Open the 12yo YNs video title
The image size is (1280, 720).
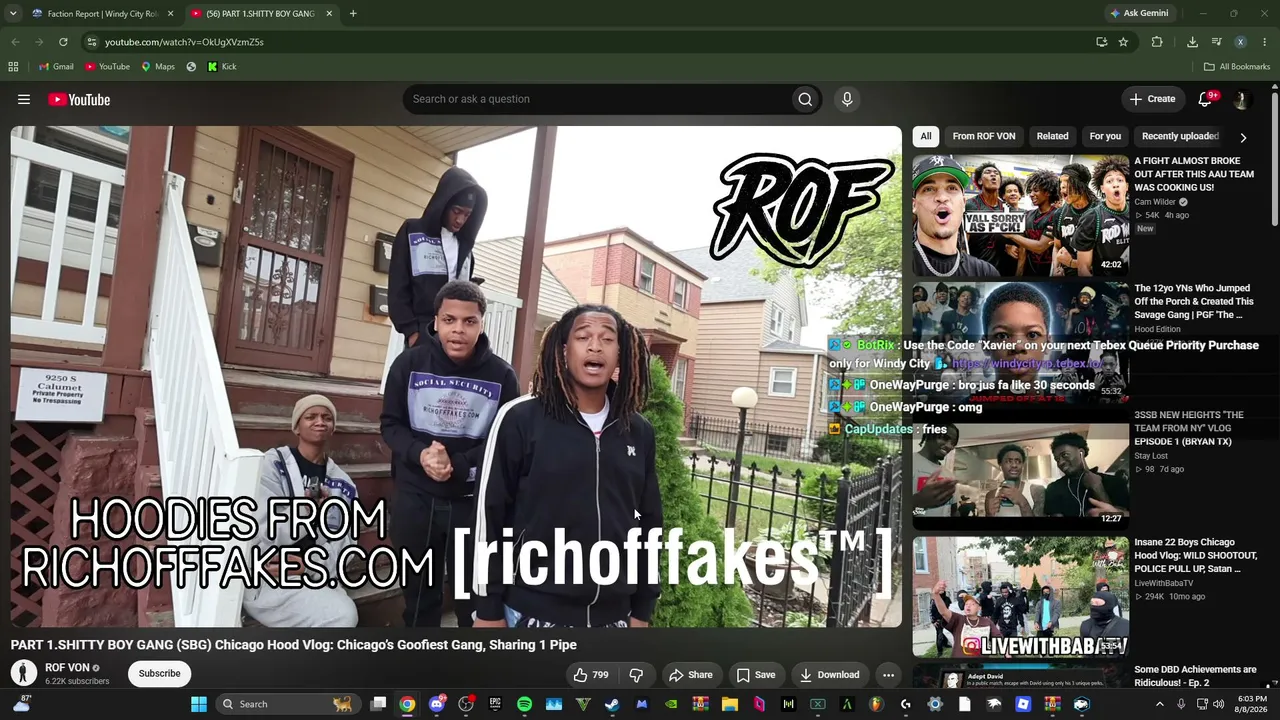1194,302
